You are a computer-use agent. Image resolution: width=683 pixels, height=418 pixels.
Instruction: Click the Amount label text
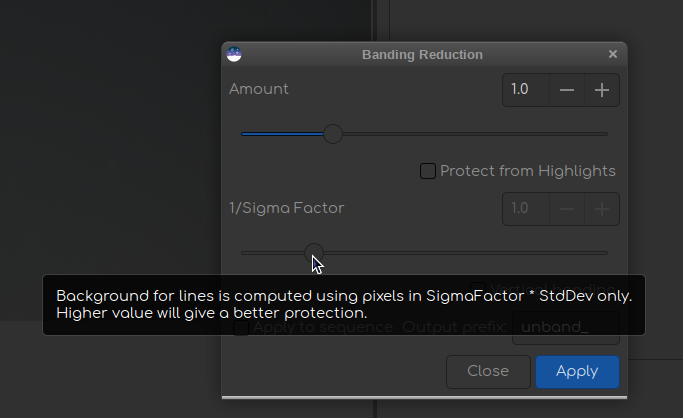[259, 89]
